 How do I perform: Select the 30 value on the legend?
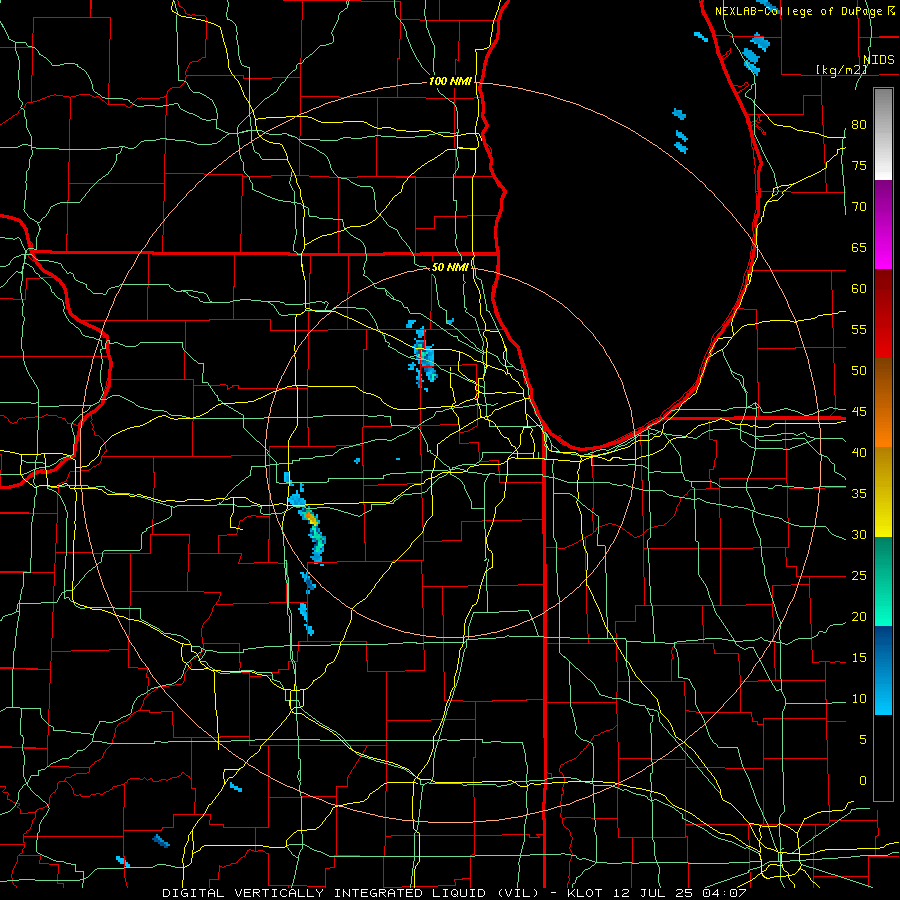(x=859, y=534)
